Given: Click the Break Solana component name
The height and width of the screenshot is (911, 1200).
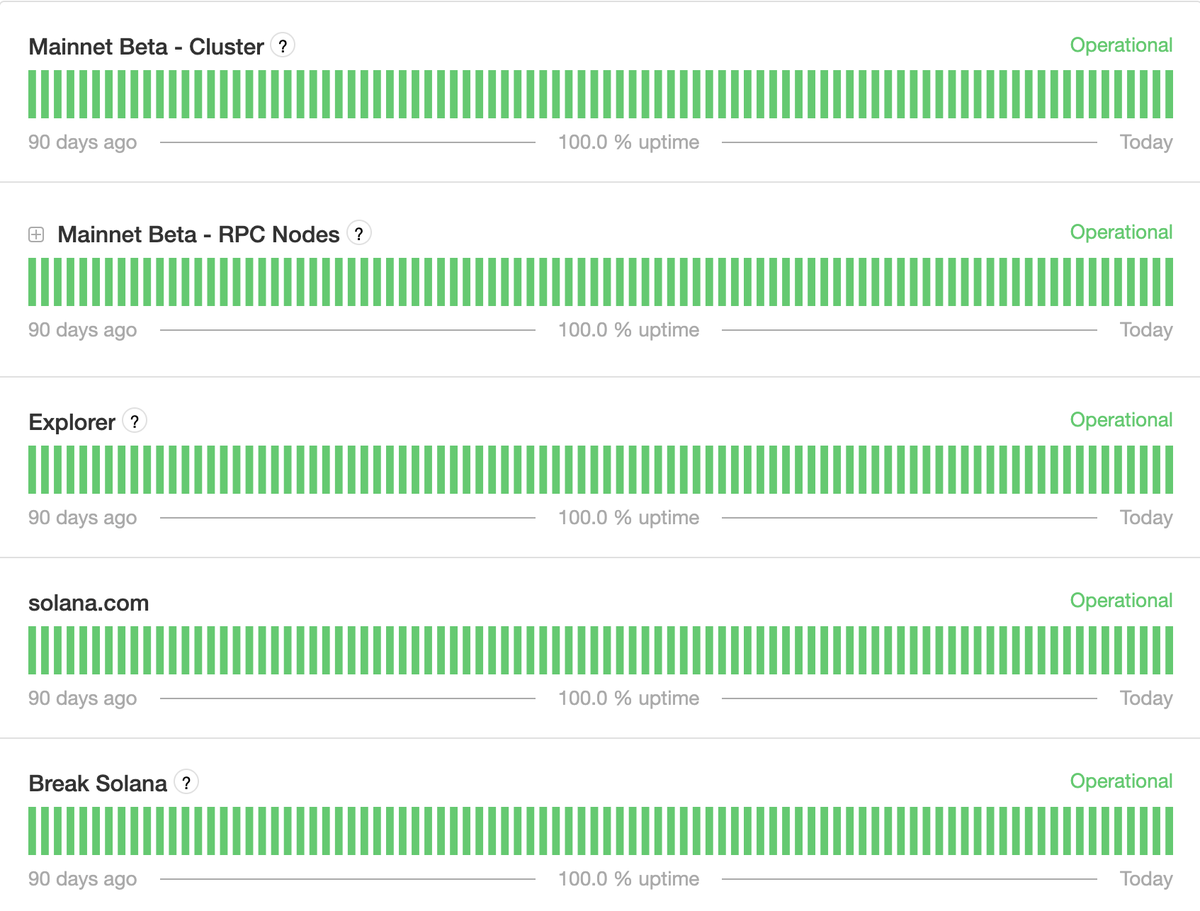Looking at the screenshot, I should tap(98, 783).
